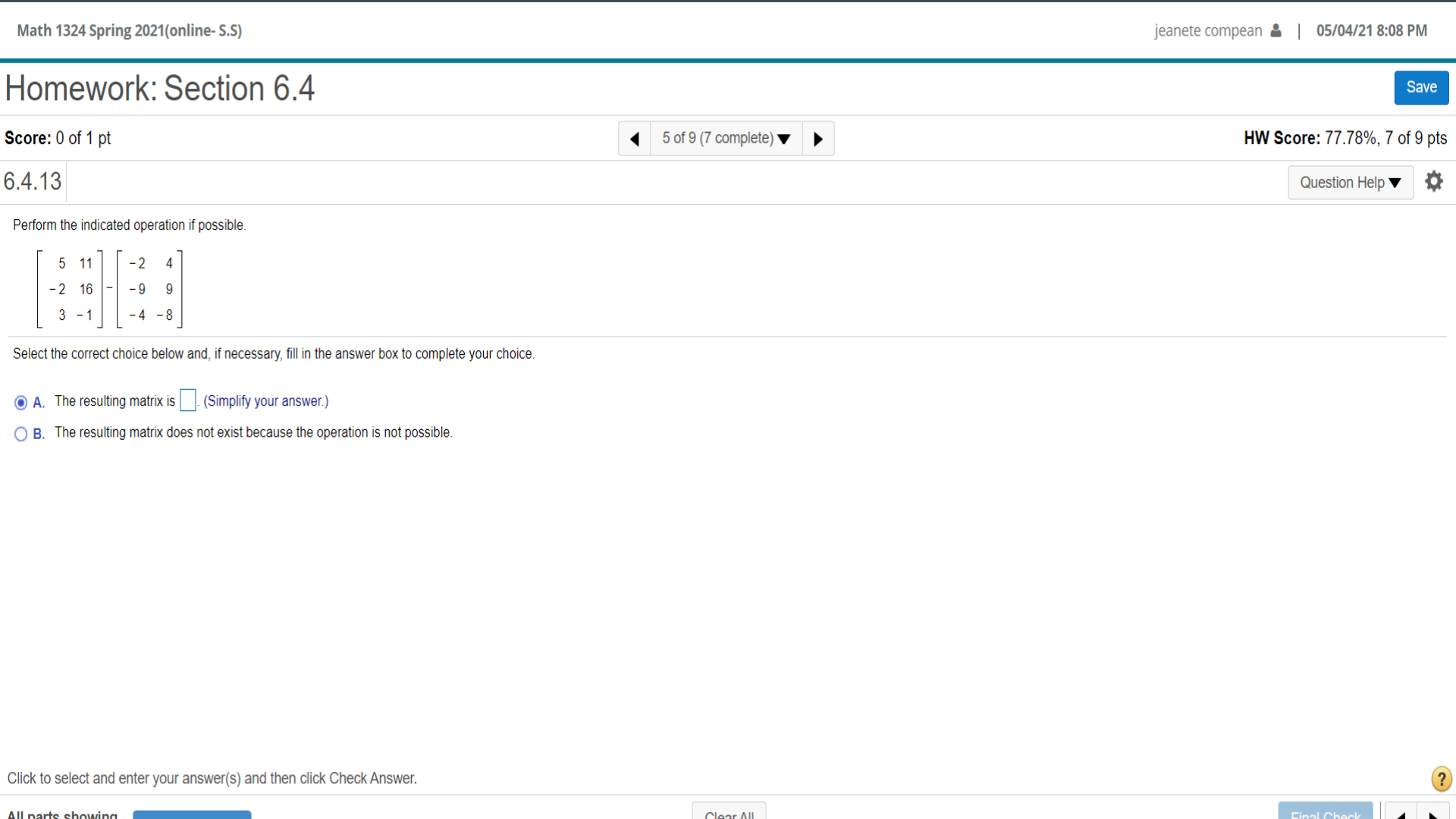Click the Save button
Viewport: 1456px width, 819px height.
tap(1420, 87)
